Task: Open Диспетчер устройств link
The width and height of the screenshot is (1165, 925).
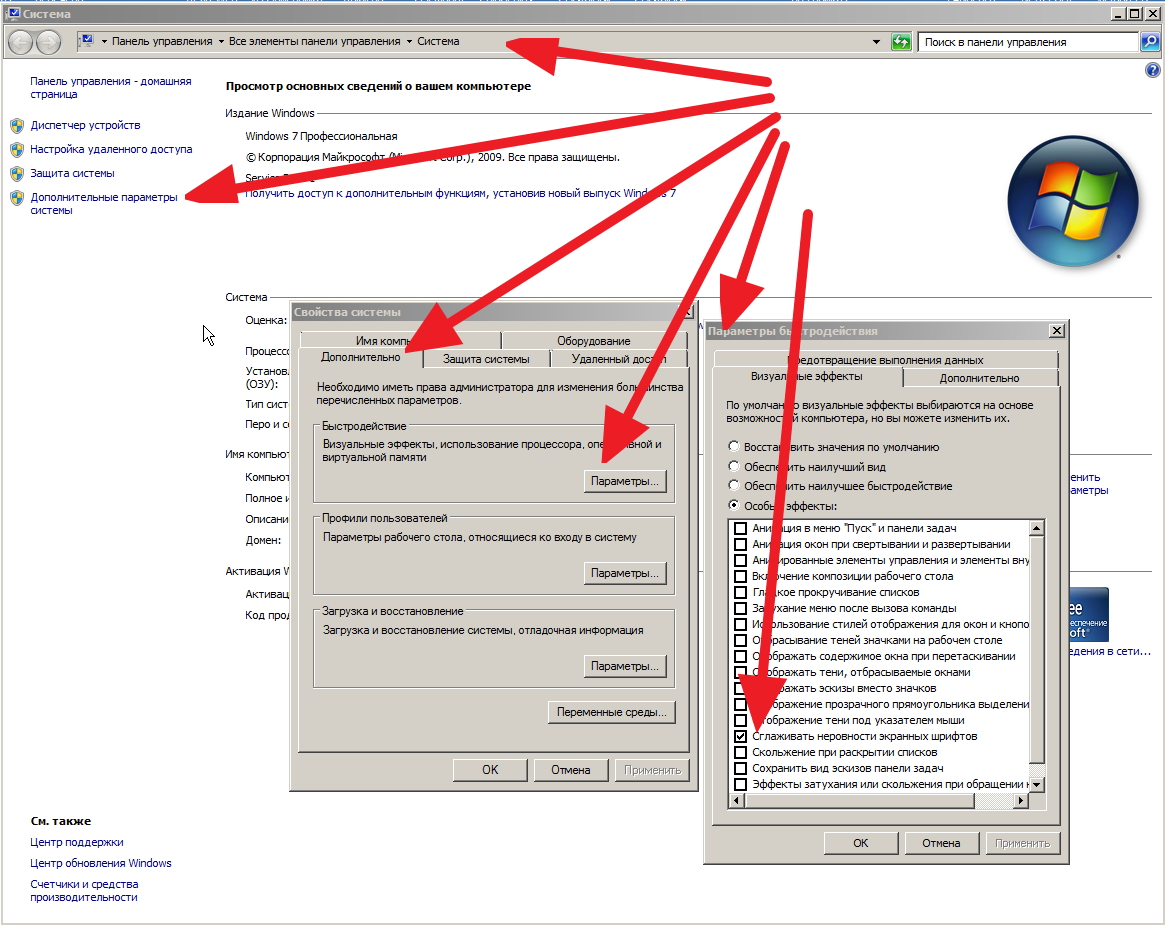Action: tap(85, 126)
